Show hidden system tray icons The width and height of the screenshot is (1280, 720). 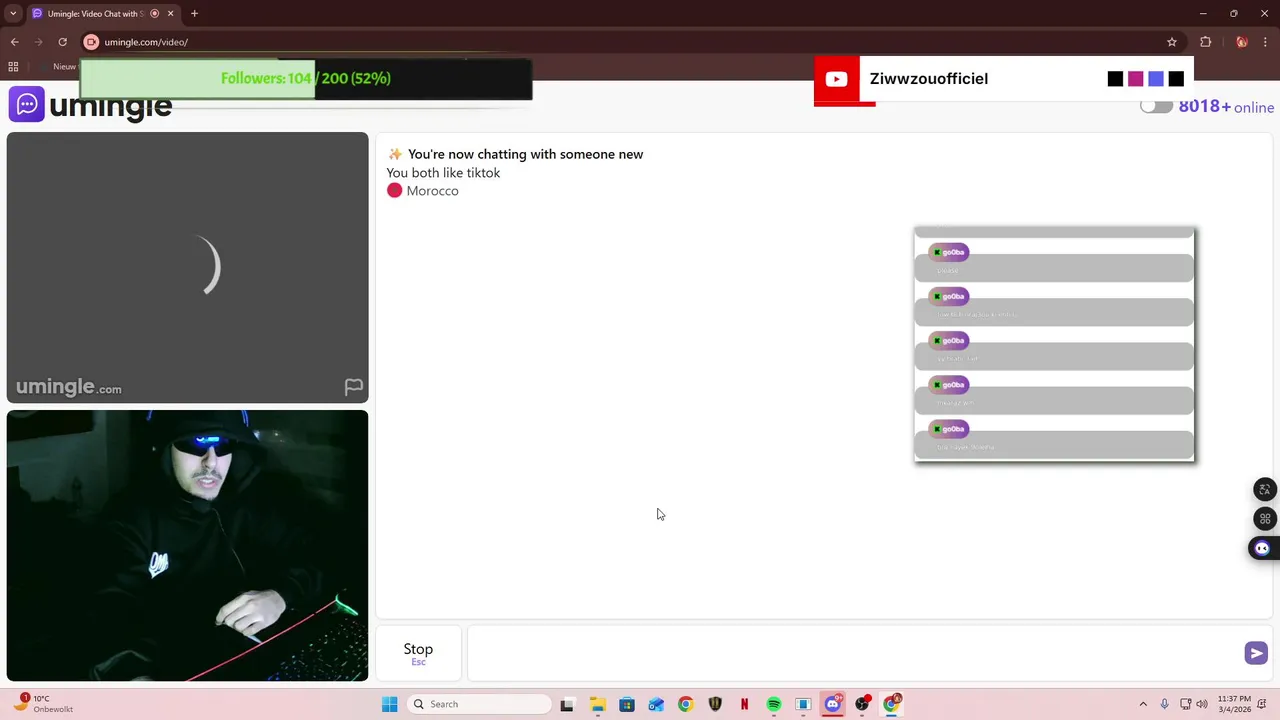tap(1143, 704)
